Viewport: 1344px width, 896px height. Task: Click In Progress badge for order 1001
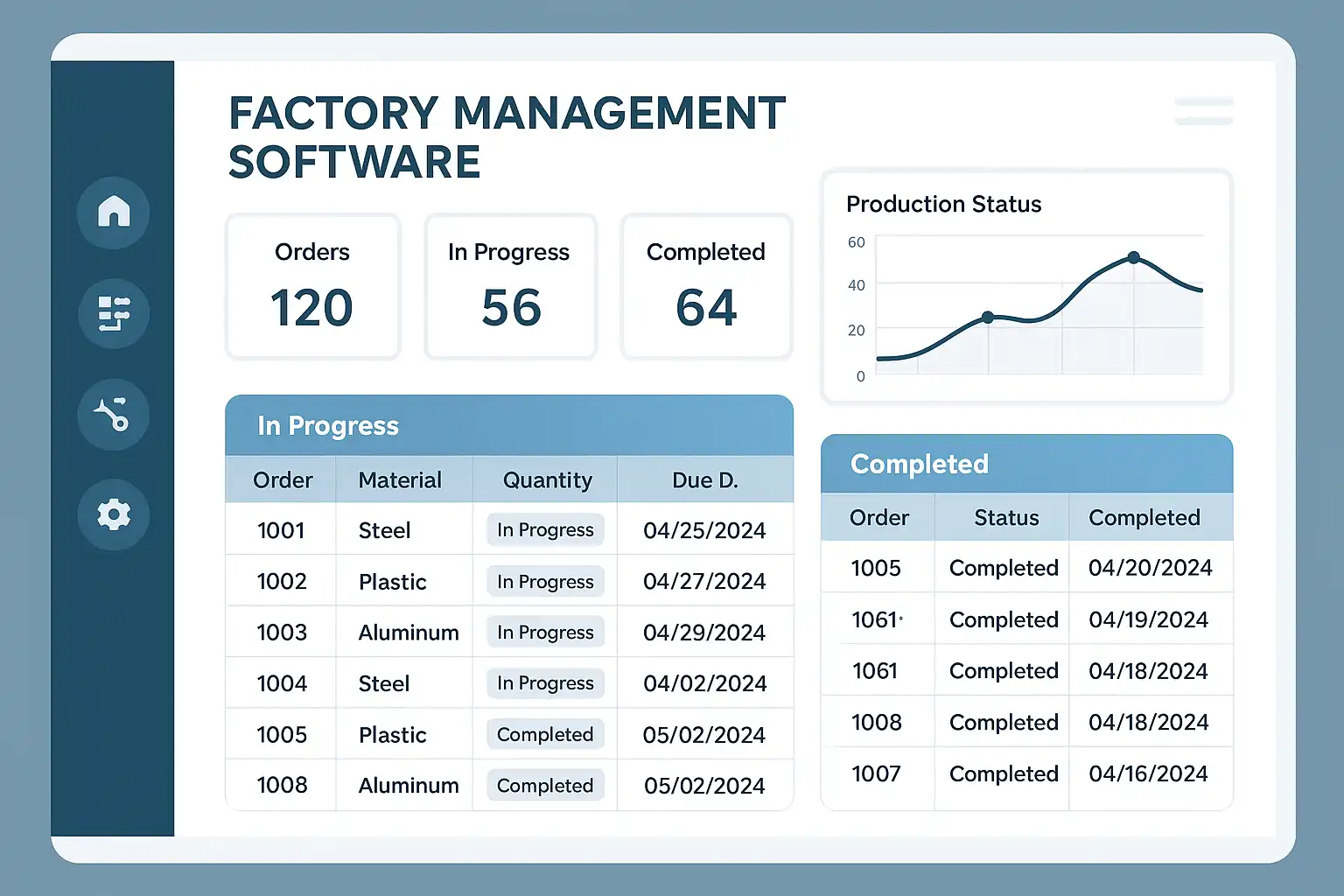[x=545, y=530]
